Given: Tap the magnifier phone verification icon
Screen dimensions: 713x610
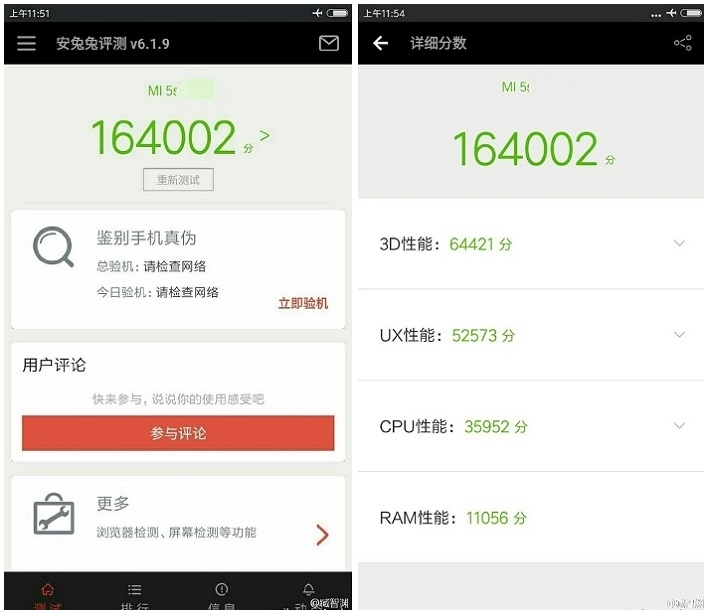Looking at the screenshot, I should point(53,247).
